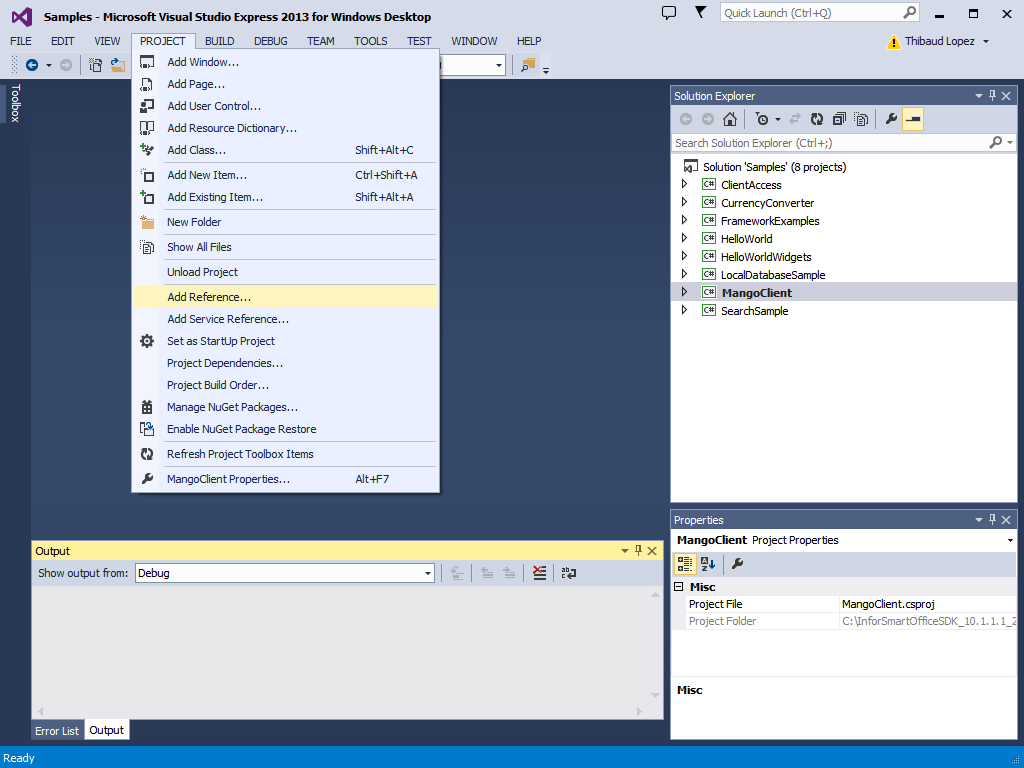Click the Home icon in Solution Explorer
Image resolution: width=1024 pixels, height=768 pixels.
[730, 119]
